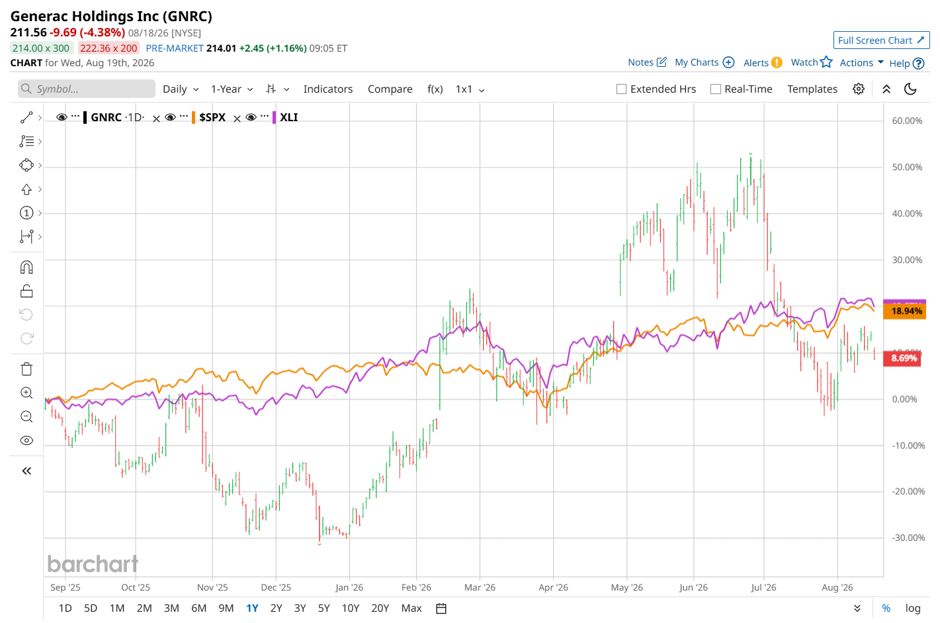This screenshot has width=940, height=623.
Task: Select the 5Y time range
Action: [x=324, y=609]
